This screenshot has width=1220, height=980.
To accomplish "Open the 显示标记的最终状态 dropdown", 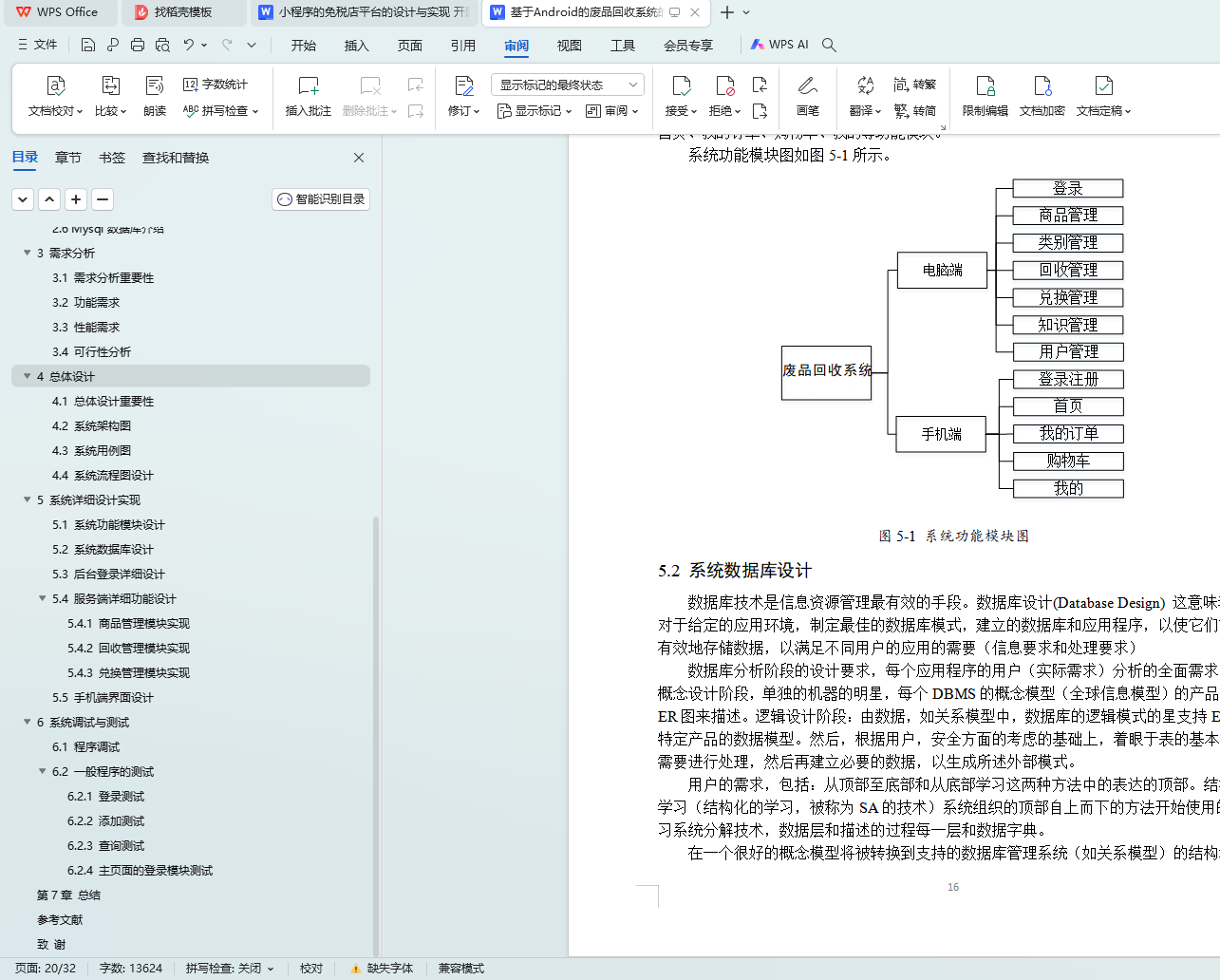I will click(568, 85).
